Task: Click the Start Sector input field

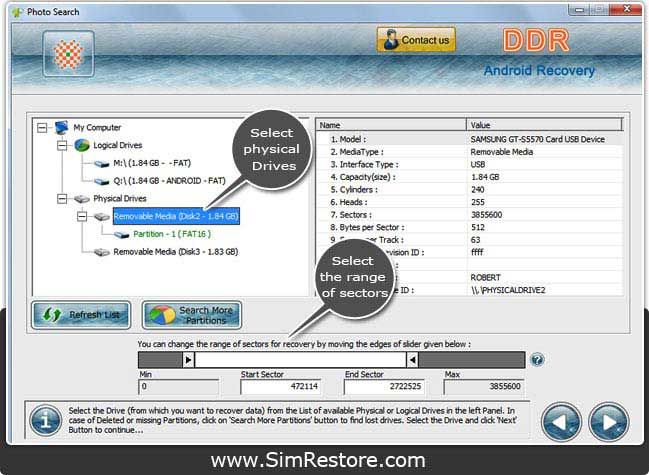Action: coord(280,386)
